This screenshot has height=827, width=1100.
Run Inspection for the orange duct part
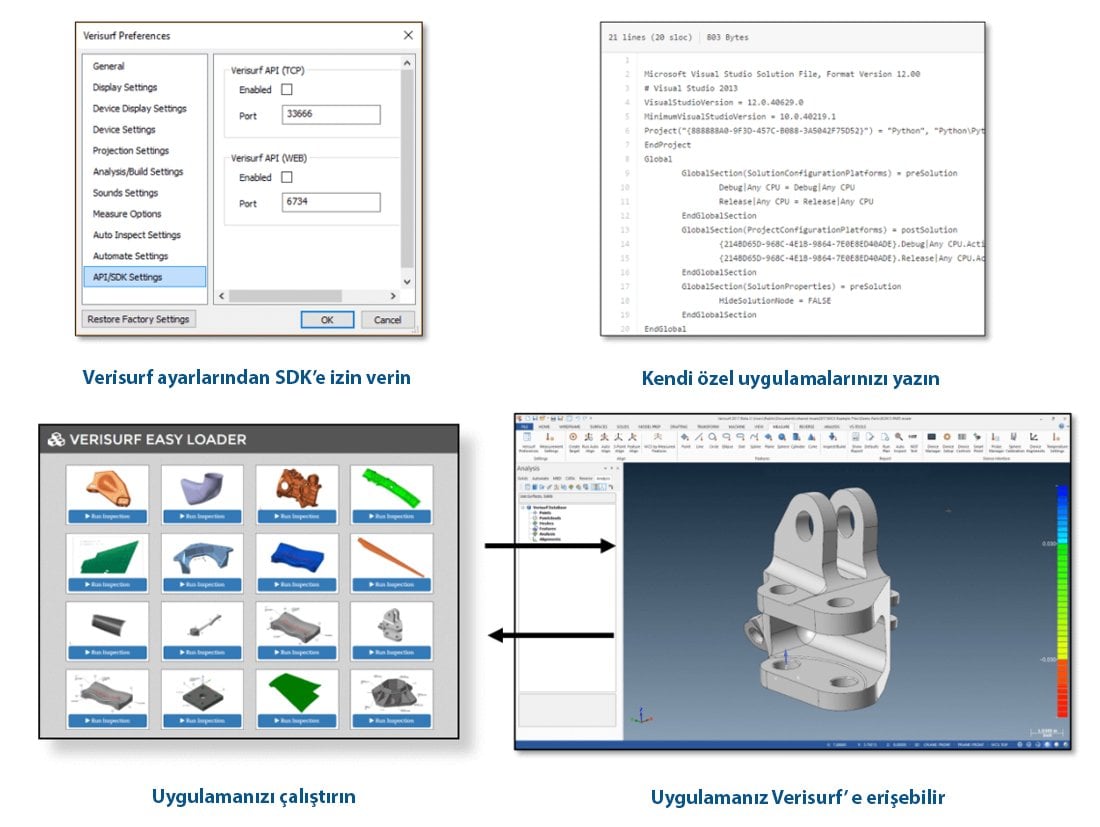(107, 516)
